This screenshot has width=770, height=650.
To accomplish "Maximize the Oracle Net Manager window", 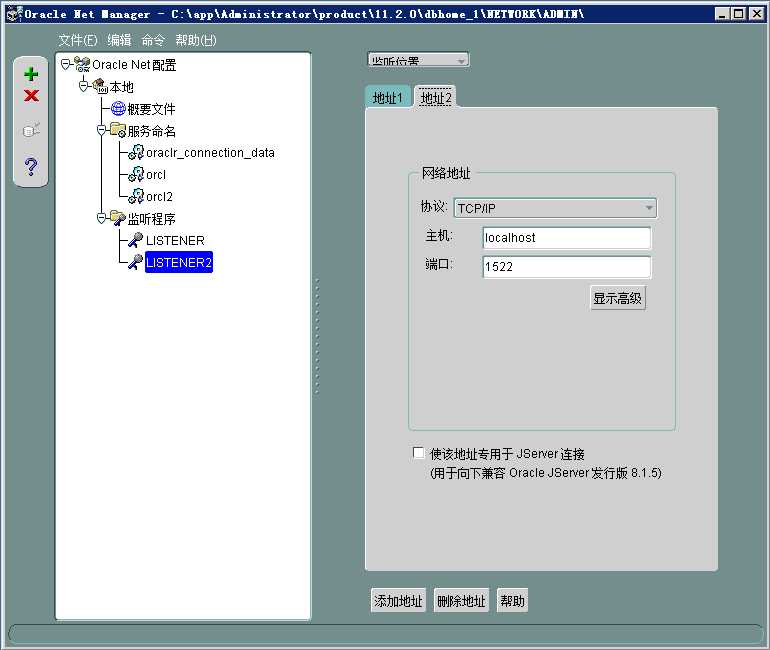I will click(739, 14).
